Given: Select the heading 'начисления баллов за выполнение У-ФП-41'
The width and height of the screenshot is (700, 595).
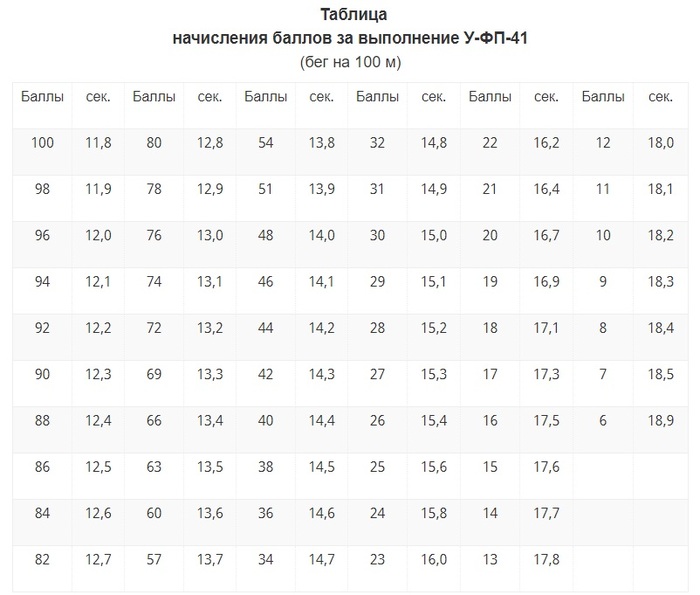Looking at the screenshot, I should click(x=350, y=38).
